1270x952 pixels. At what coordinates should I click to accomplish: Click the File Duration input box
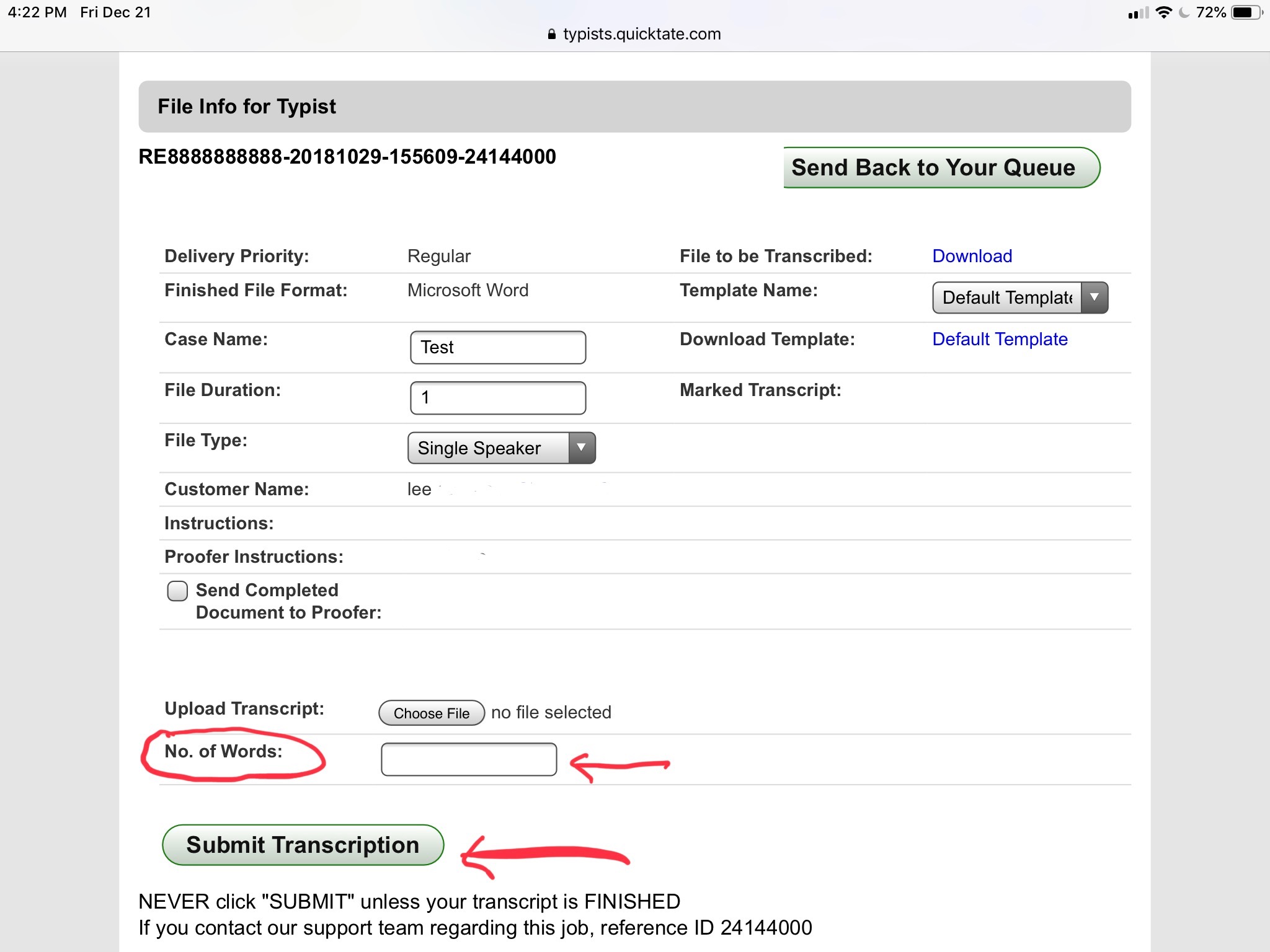(x=498, y=397)
